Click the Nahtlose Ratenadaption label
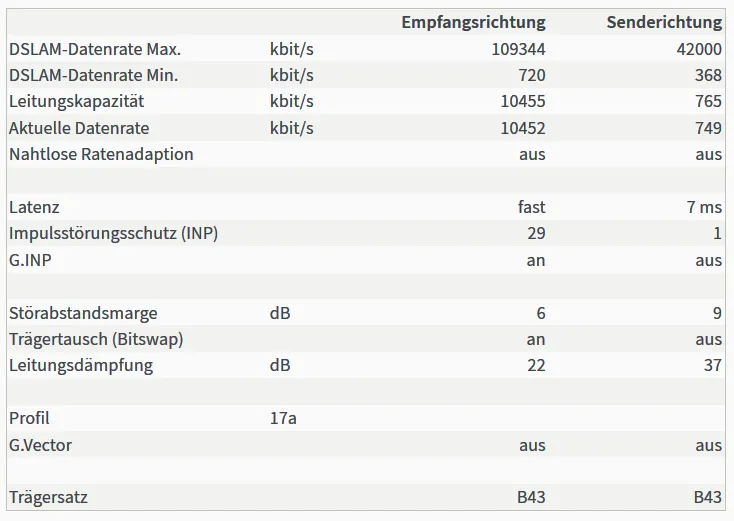The width and height of the screenshot is (734, 521). (101, 154)
